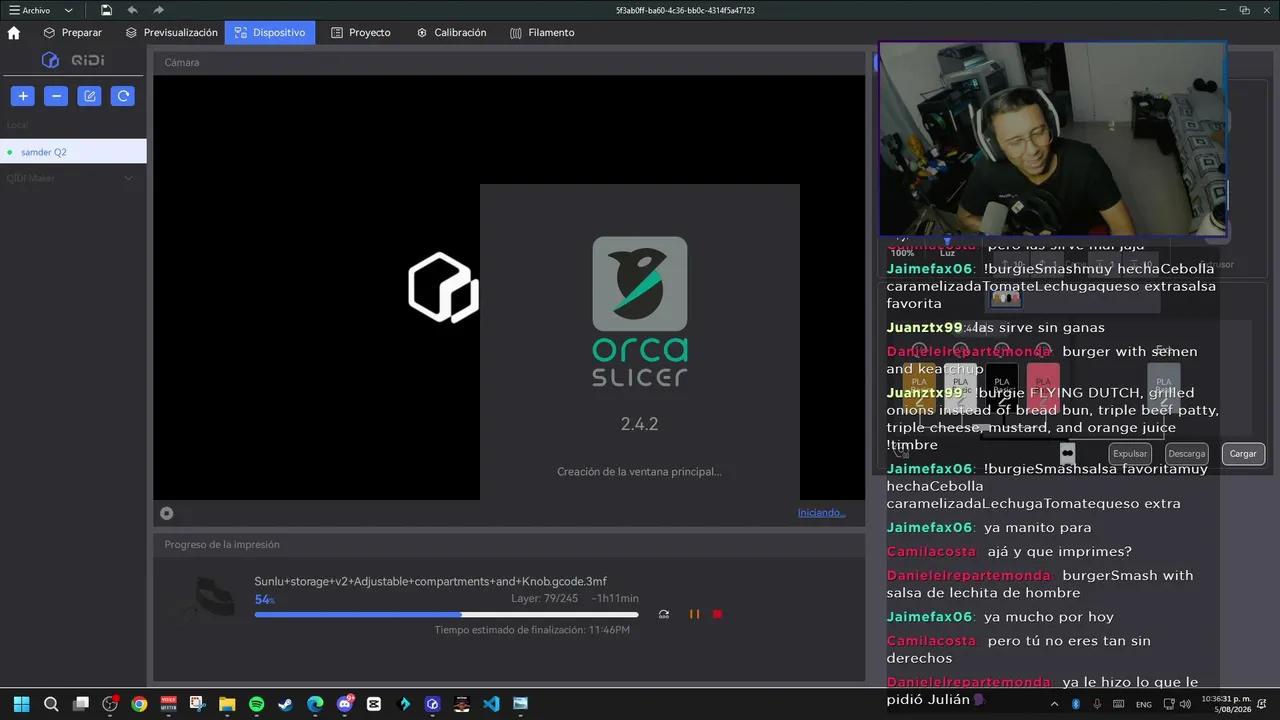Click the Descarga filament button

point(1187,454)
